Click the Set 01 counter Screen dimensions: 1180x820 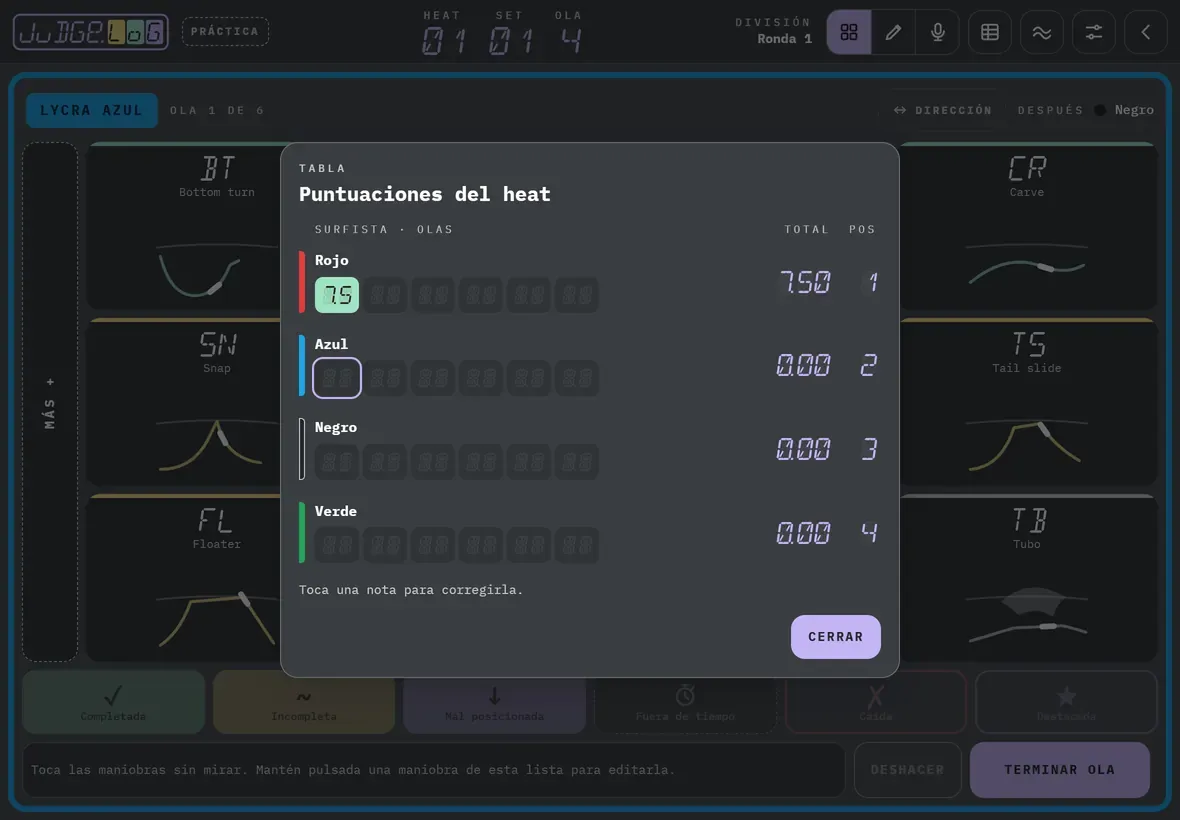[x=510, y=32]
